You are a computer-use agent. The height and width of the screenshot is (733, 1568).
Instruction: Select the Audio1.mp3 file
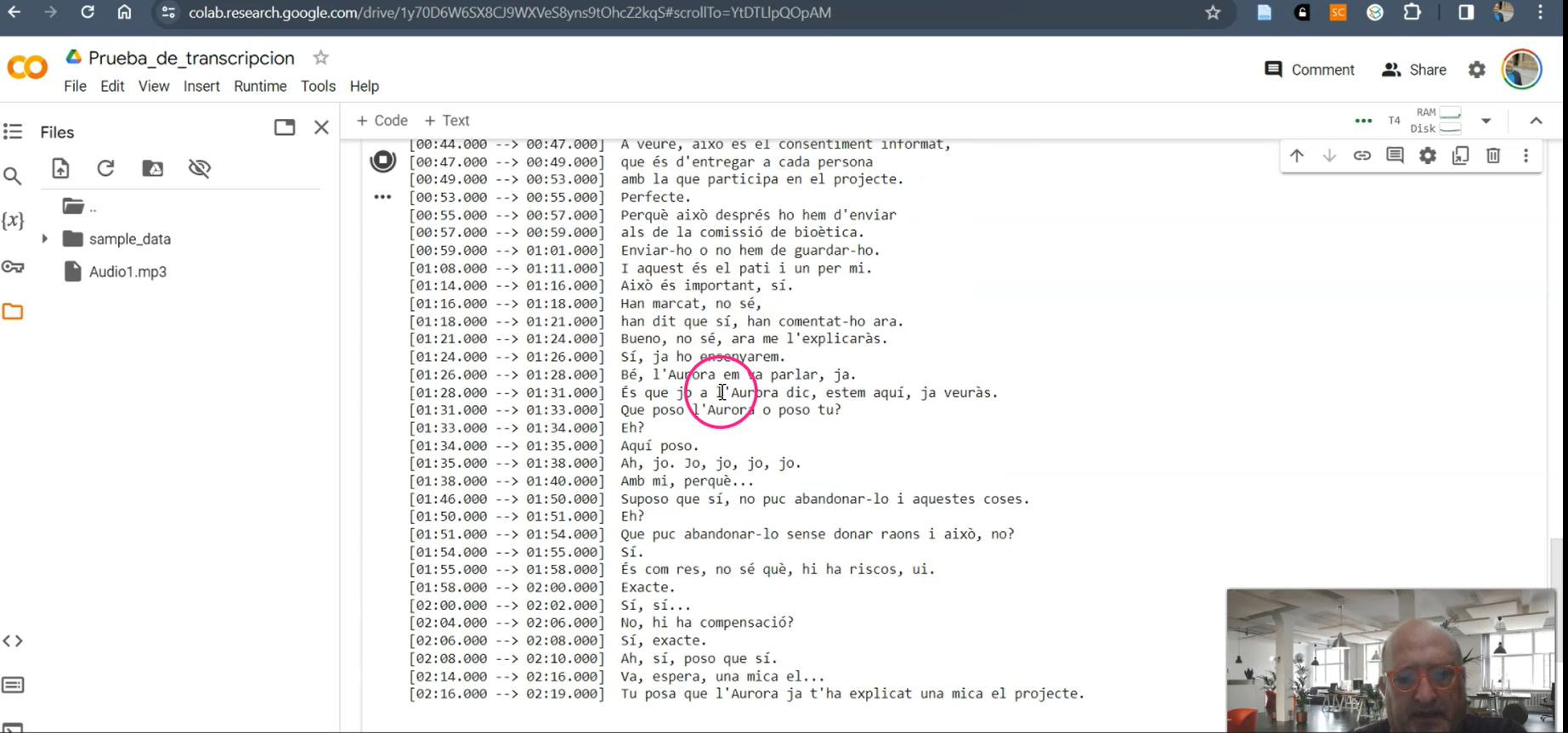click(127, 272)
